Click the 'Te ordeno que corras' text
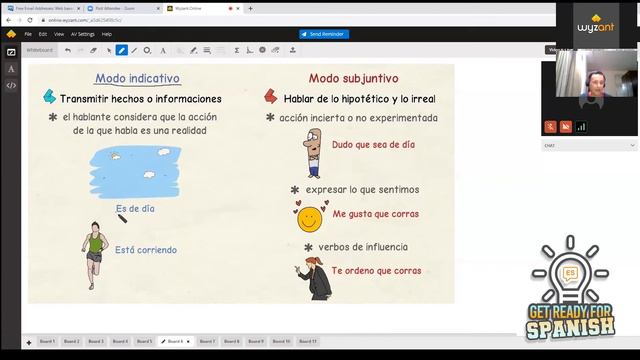The width and height of the screenshot is (640, 360). [x=376, y=271]
